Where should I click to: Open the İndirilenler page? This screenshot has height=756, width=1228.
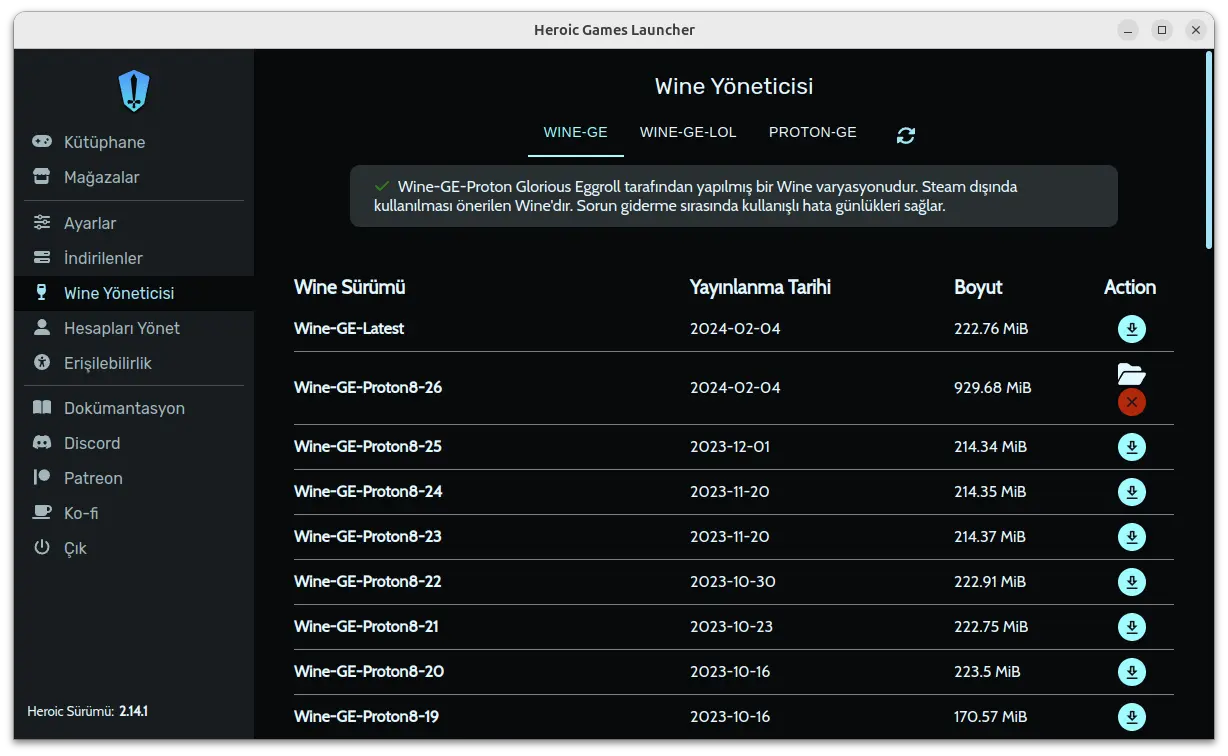134,258
